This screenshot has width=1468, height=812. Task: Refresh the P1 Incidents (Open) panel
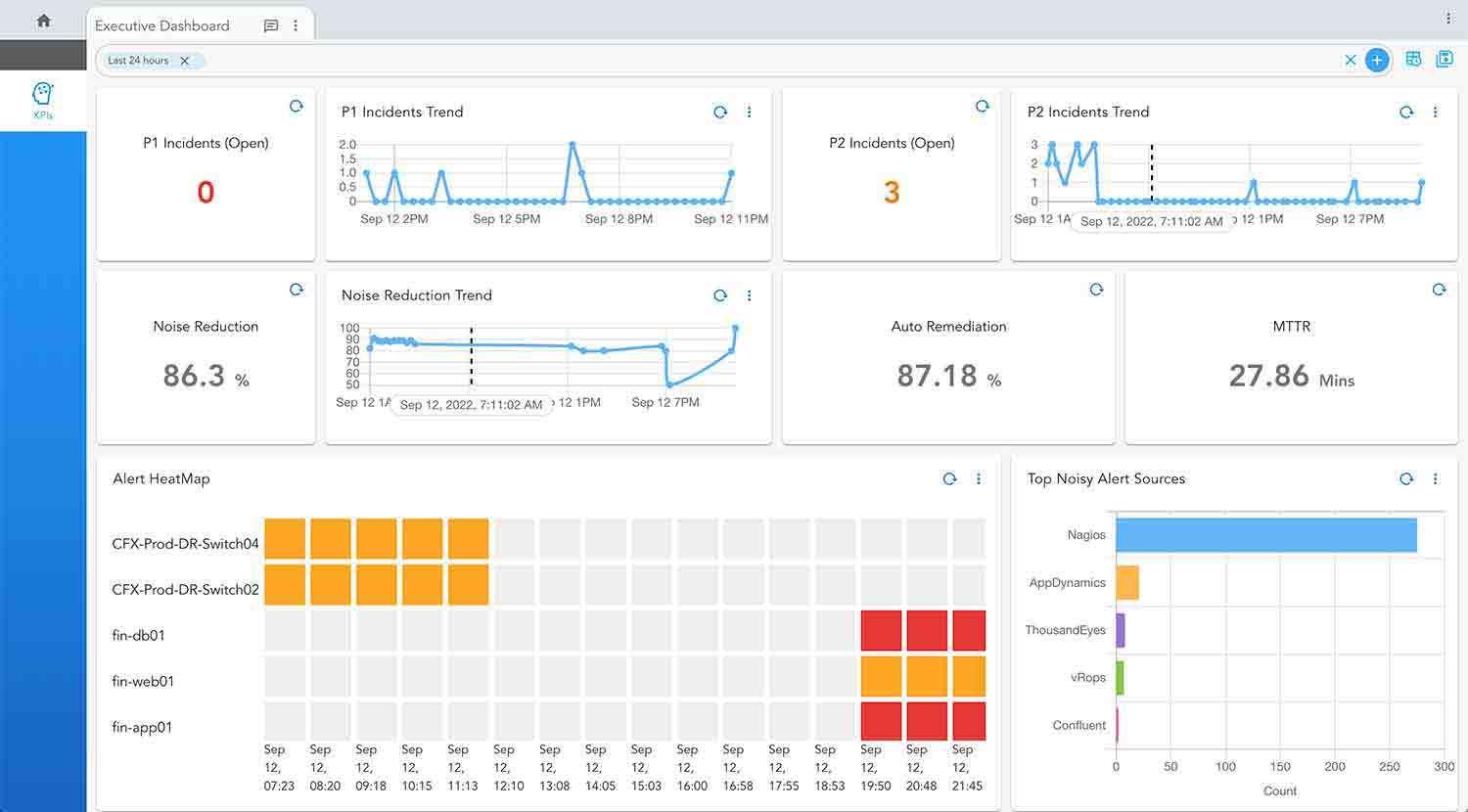[x=297, y=107]
